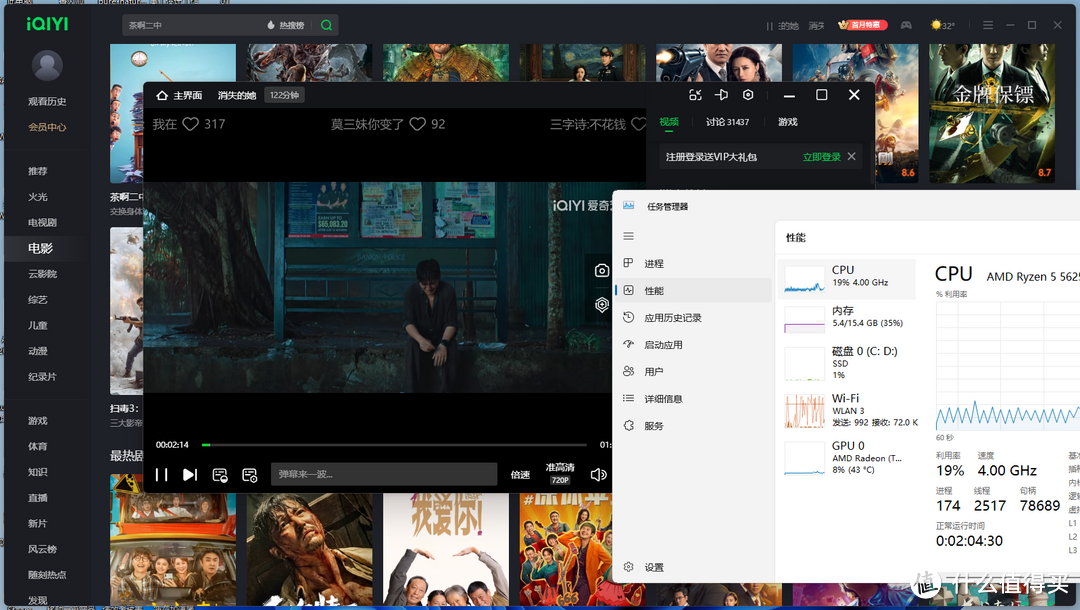Viewport: 1080px width, 610px height.
Task: Open the iQIYI hamburger main menu
Action: (988, 25)
